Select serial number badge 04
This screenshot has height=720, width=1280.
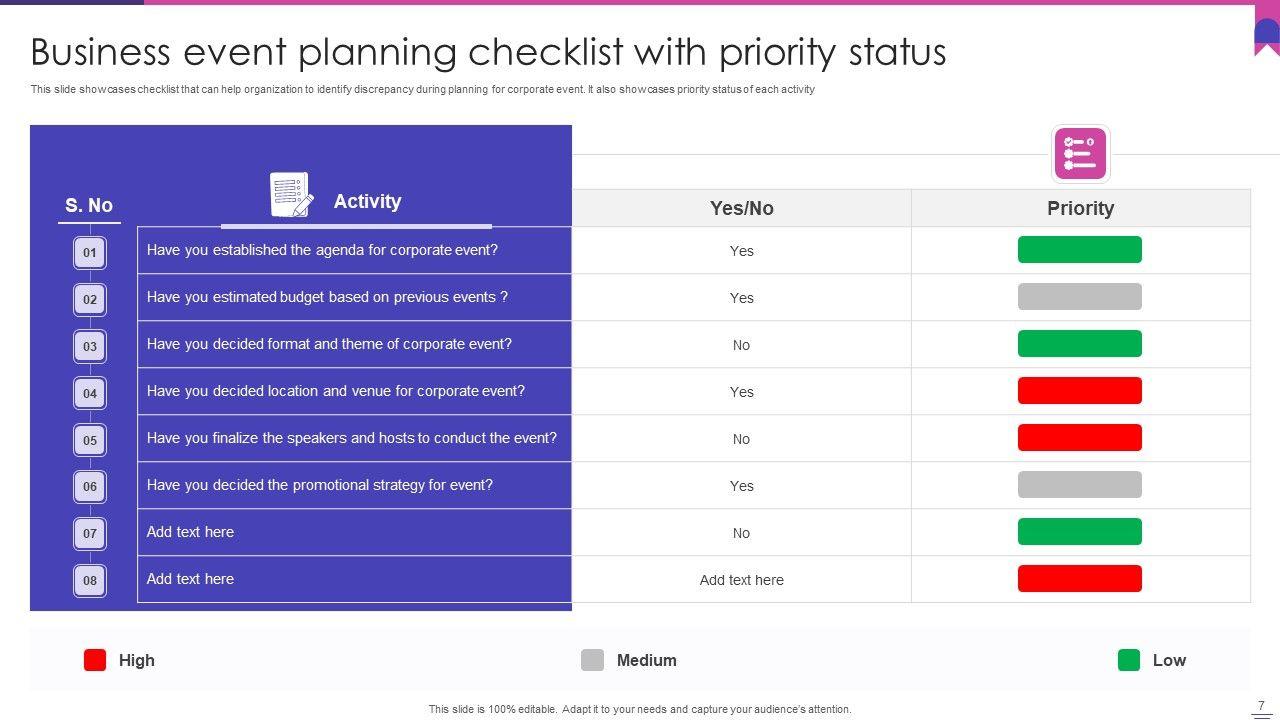pos(90,393)
